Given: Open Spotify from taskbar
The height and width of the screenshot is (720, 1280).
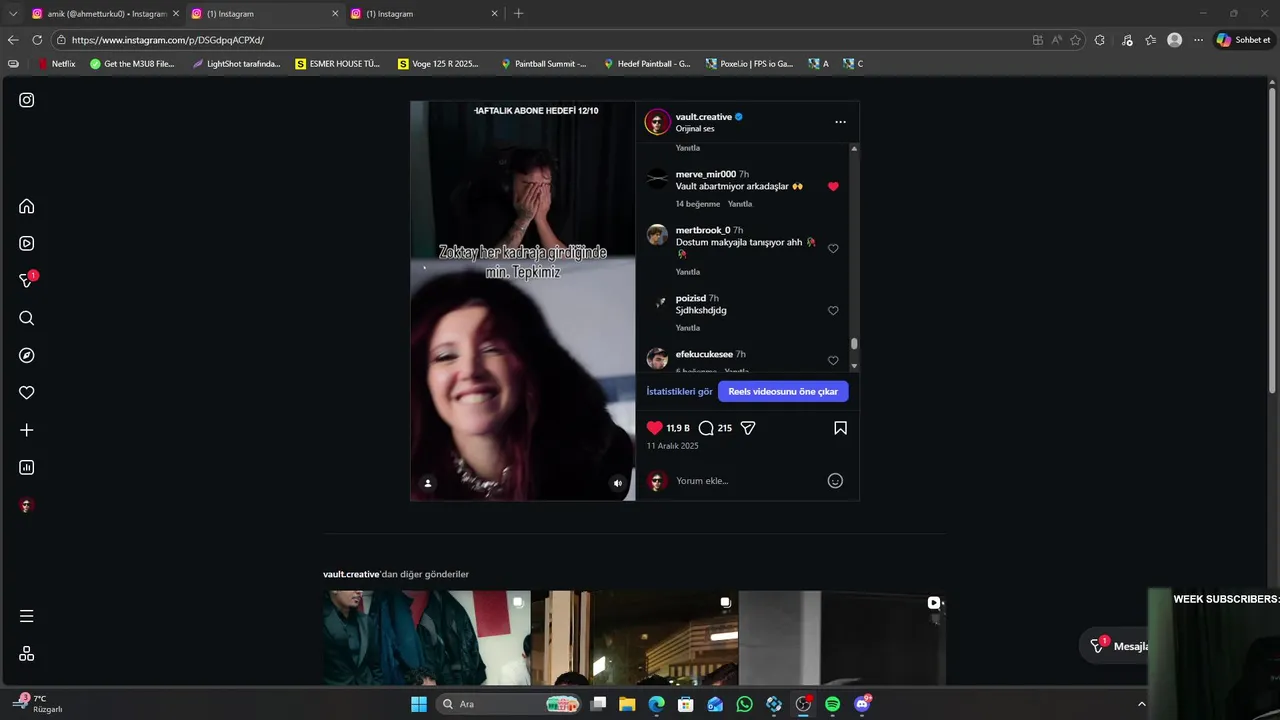Looking at the screenshot, I should (x=832, y=704).
